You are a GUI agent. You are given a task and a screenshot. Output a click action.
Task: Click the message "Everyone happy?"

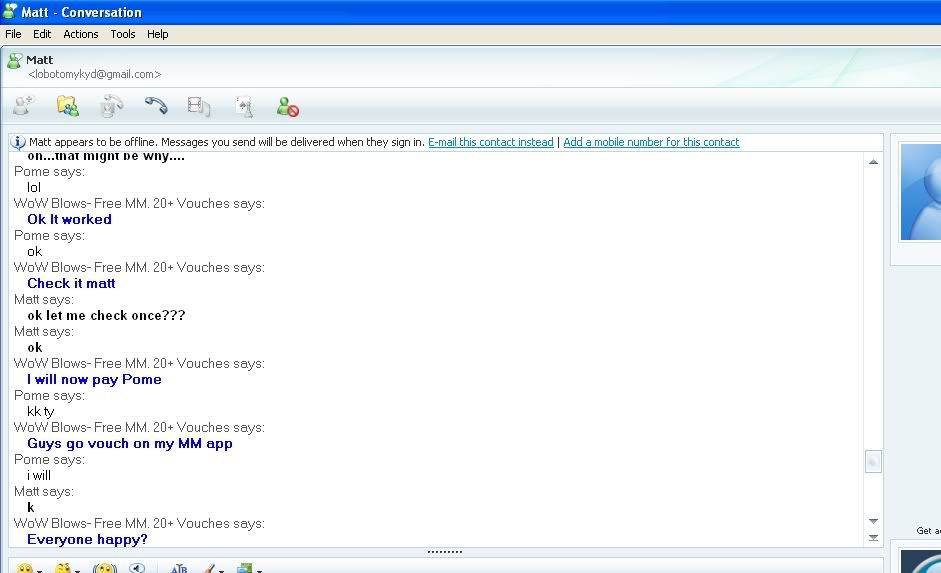(x=87, y=539)
